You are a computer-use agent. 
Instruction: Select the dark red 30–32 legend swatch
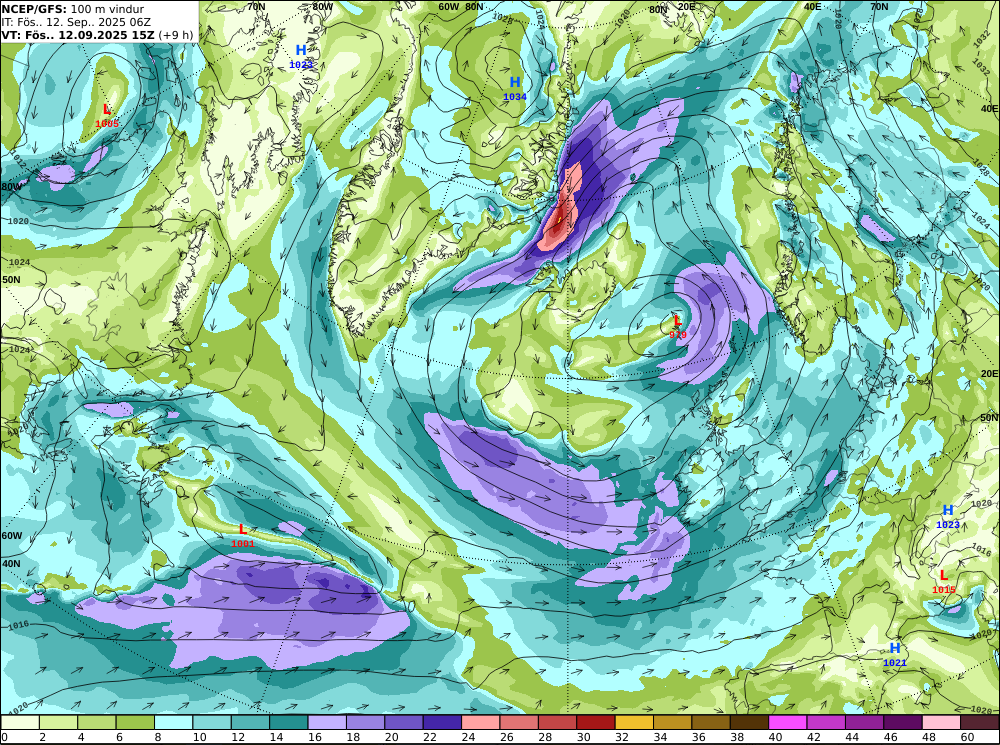595,722
